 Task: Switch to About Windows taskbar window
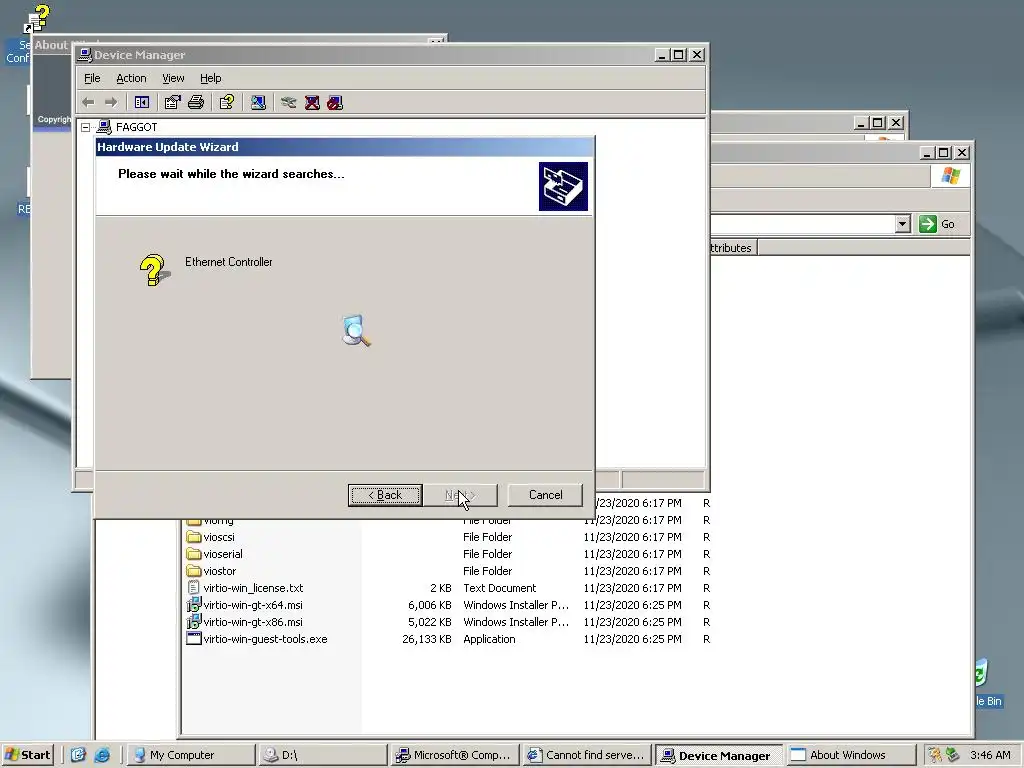pos(852,755)
